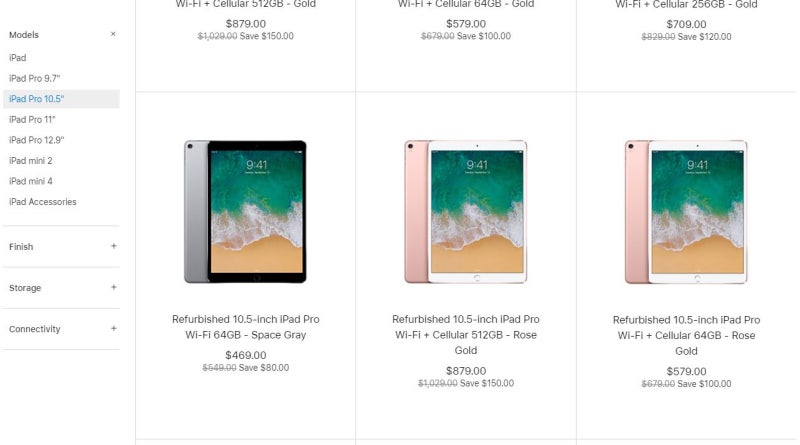Screen dimensions: 800x445
Task: Open the iPad Accessories category
Action: click(42, 202)
